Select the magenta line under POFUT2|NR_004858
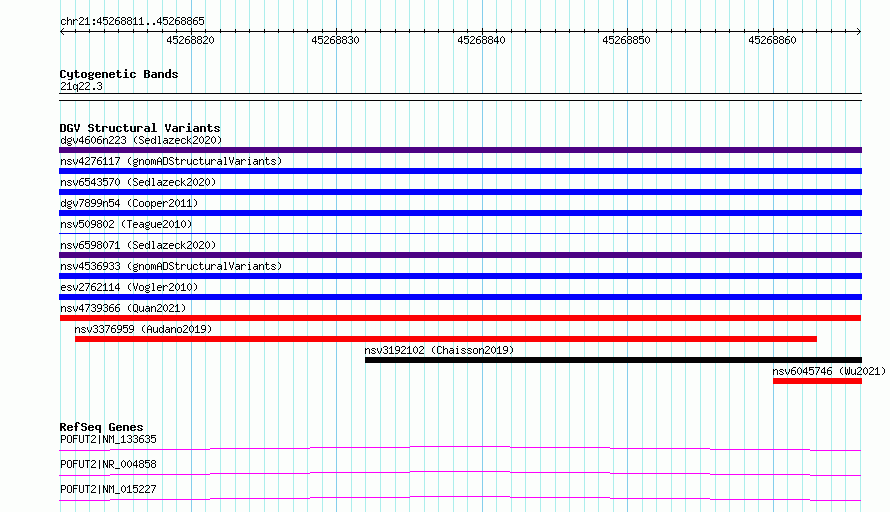Screen dimensions: 890x512 (x=460, y=473)
